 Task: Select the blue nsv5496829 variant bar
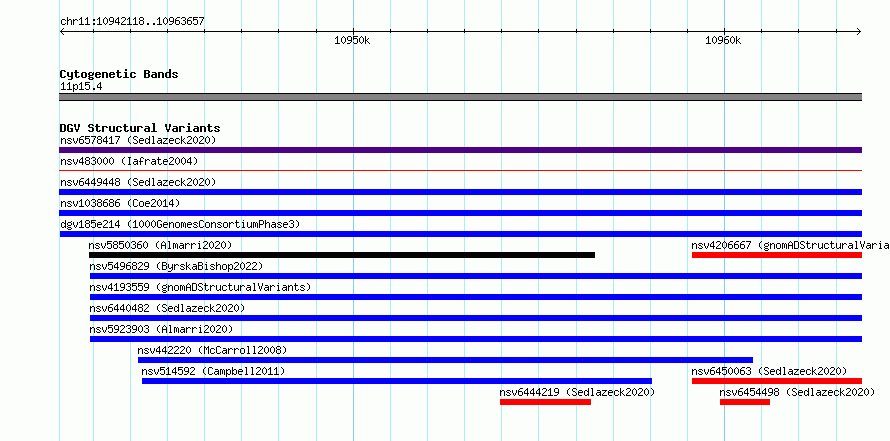pyautogui.click(x=476, y=276)
